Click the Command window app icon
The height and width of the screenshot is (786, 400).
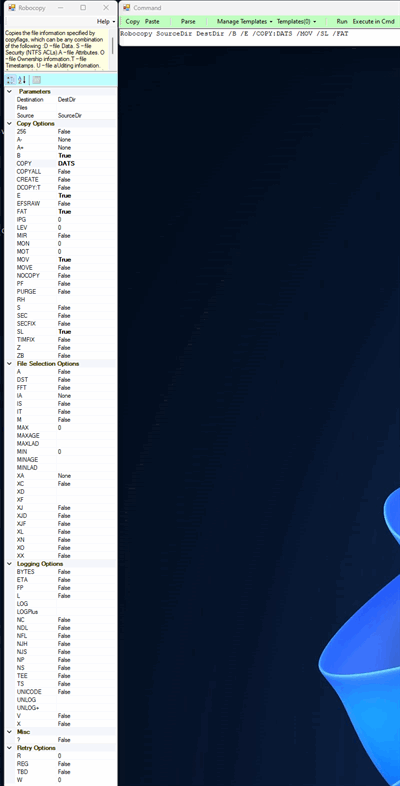(127, 8)
